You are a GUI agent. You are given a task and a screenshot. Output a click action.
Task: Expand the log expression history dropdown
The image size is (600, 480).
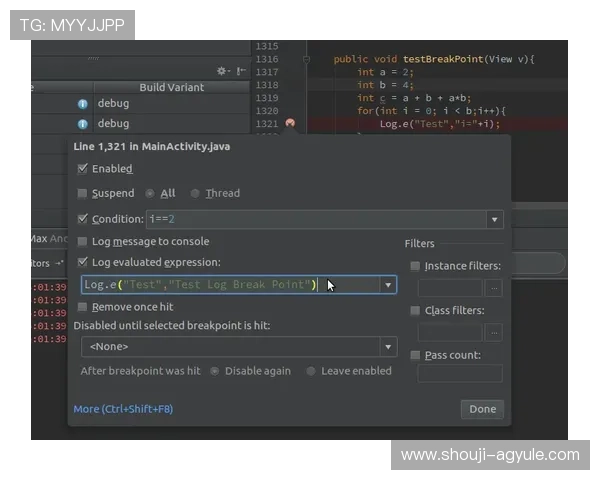[388, 285]
